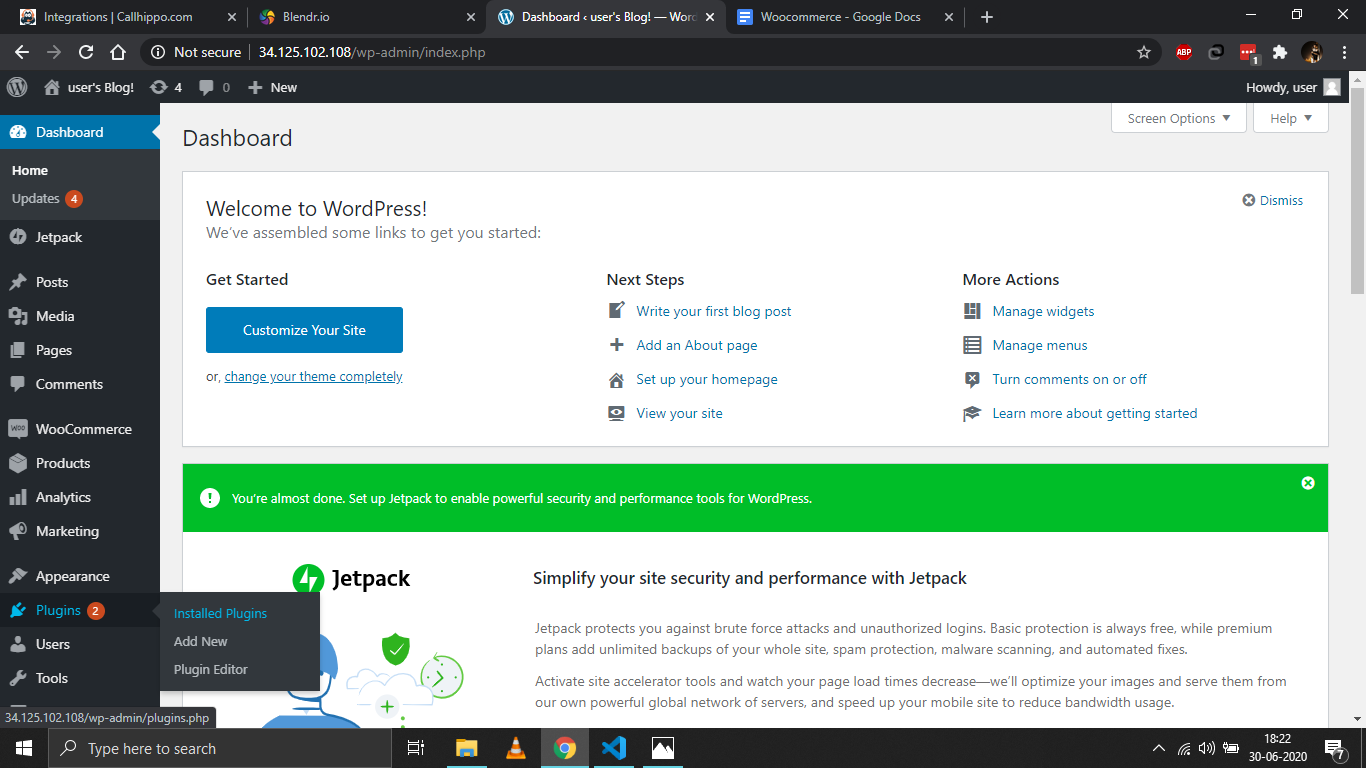1366x768 pixels.
Task: Click Learn more about getting started link
Action: pos(1094,413)
